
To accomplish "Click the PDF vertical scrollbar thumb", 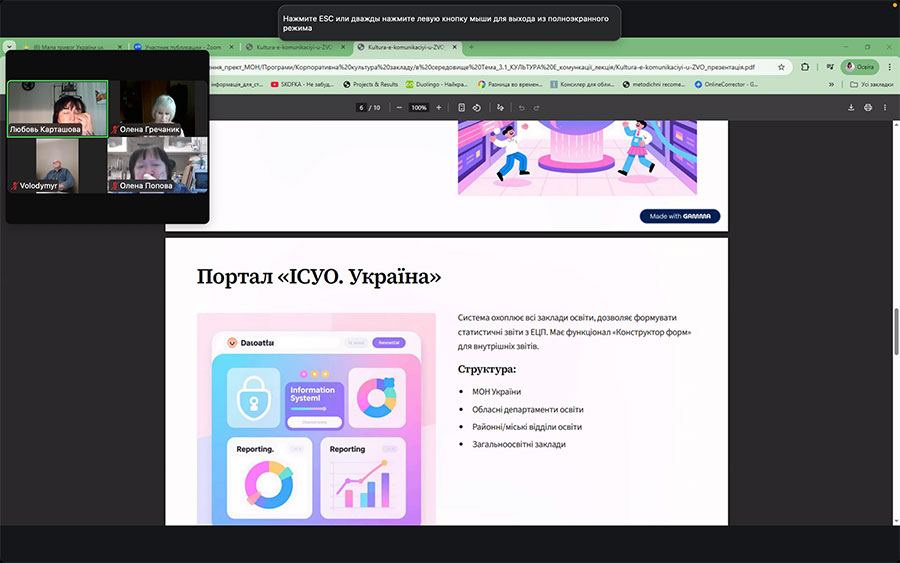I will 896,332.
